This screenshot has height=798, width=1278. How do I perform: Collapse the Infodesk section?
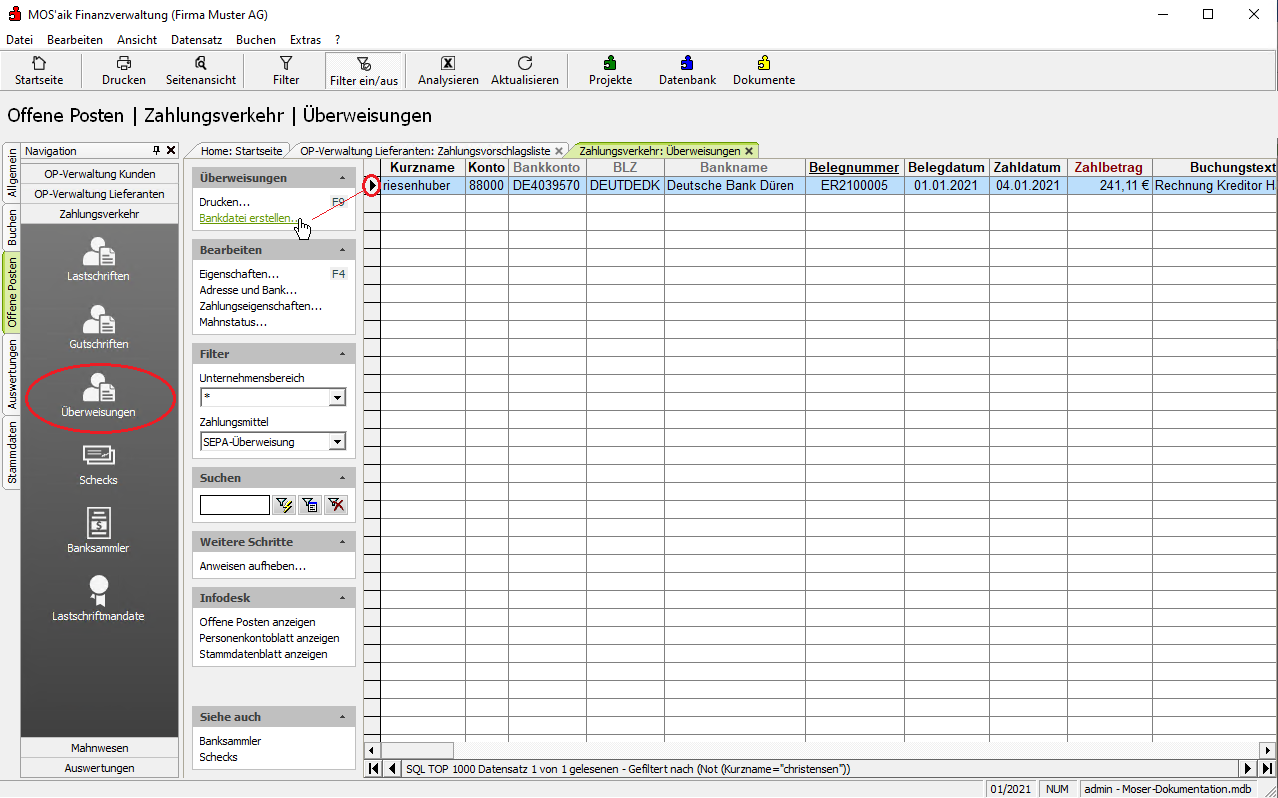343,598
